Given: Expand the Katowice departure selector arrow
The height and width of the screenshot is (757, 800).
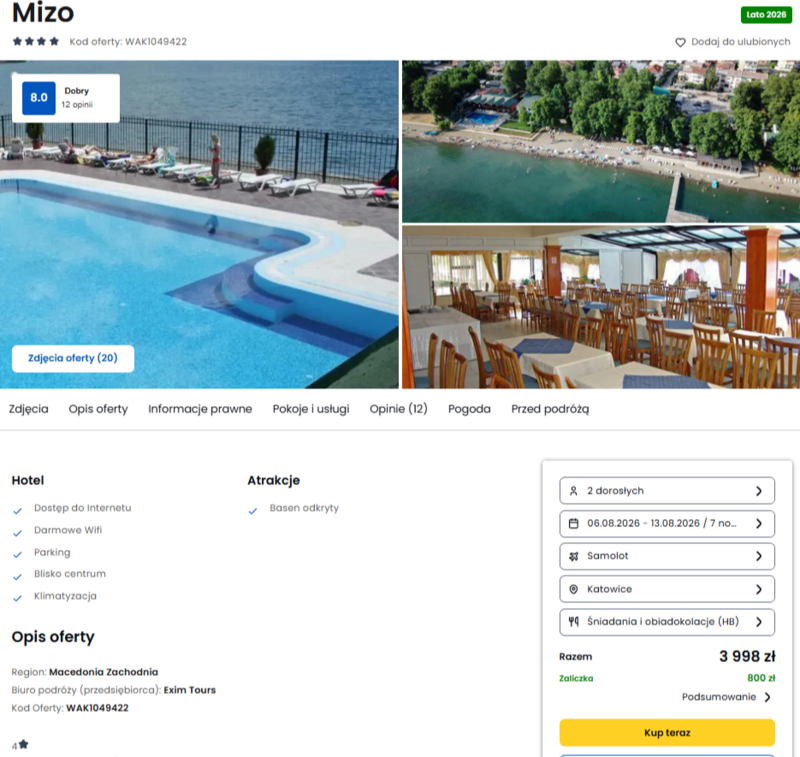Looking at the screenshot, I should point(759,589).
